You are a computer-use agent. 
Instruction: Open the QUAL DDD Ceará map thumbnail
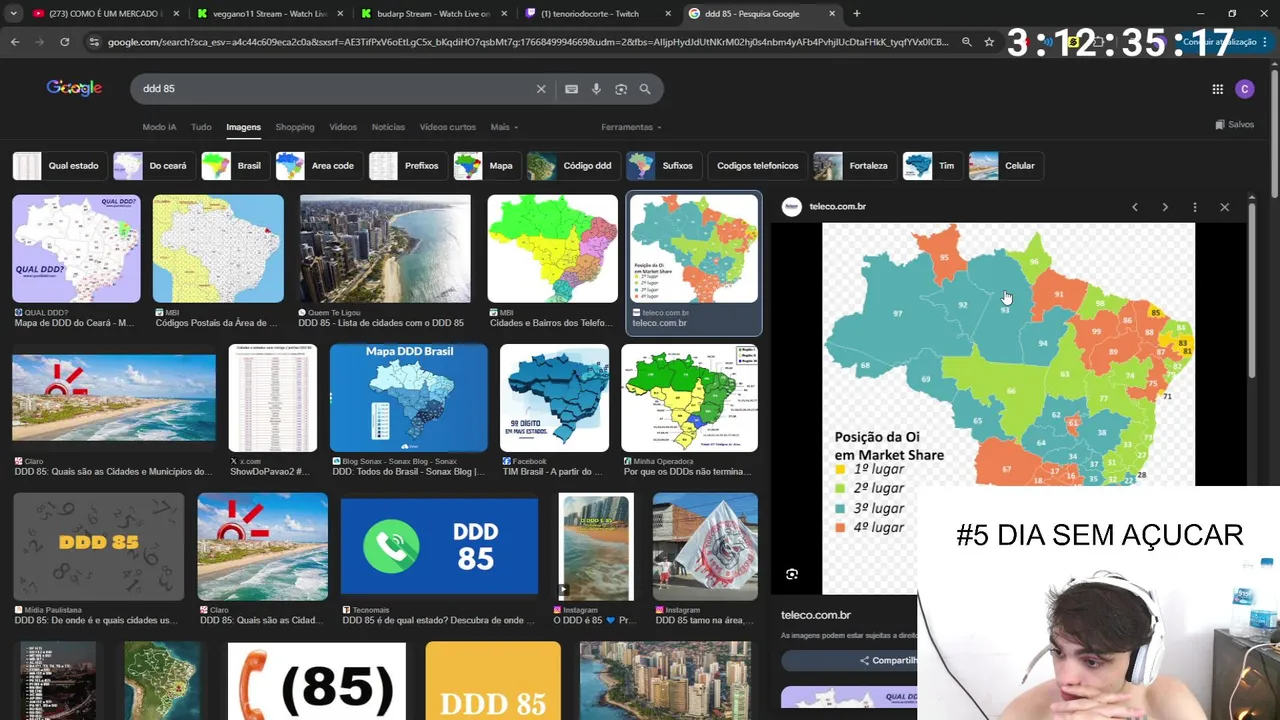click(76, 248)
